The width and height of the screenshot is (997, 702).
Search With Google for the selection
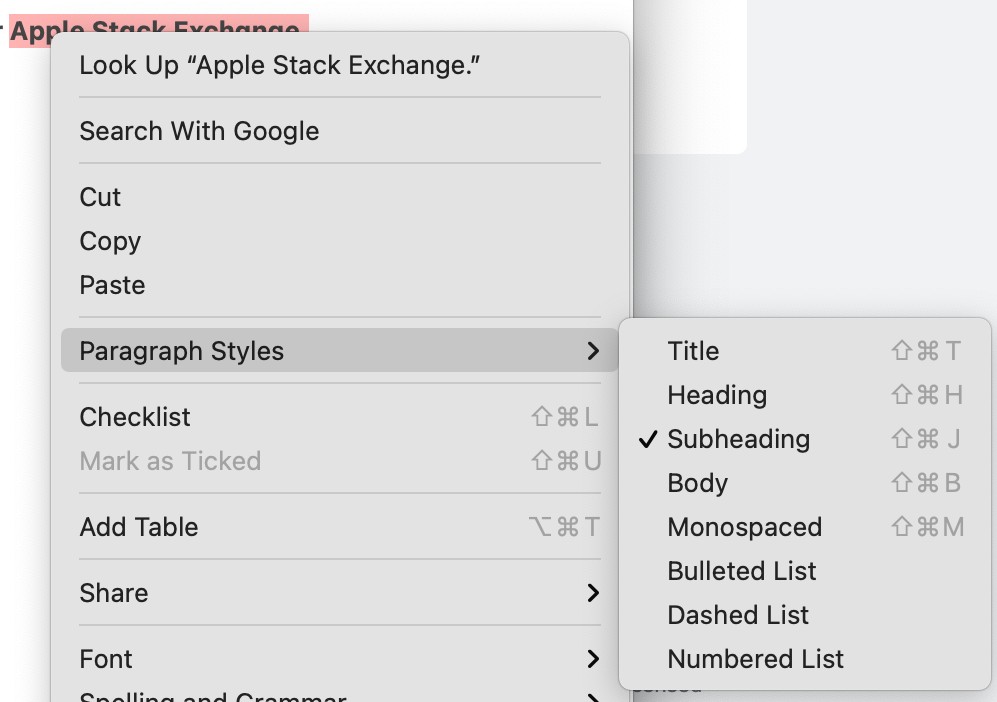(199, 131)
